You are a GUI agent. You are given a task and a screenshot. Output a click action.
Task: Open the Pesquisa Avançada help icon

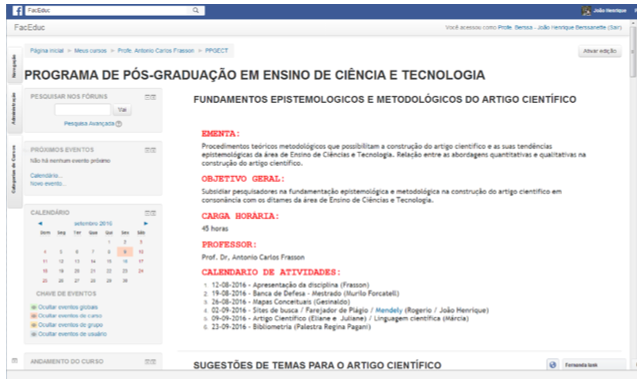pos(119,124)
